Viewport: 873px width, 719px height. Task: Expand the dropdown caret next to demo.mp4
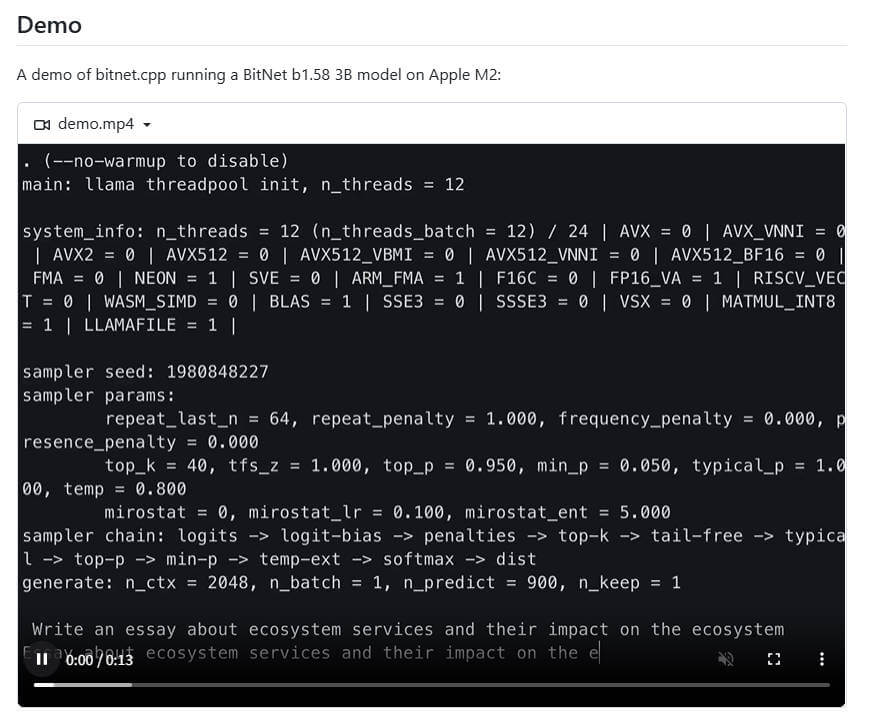147,125
